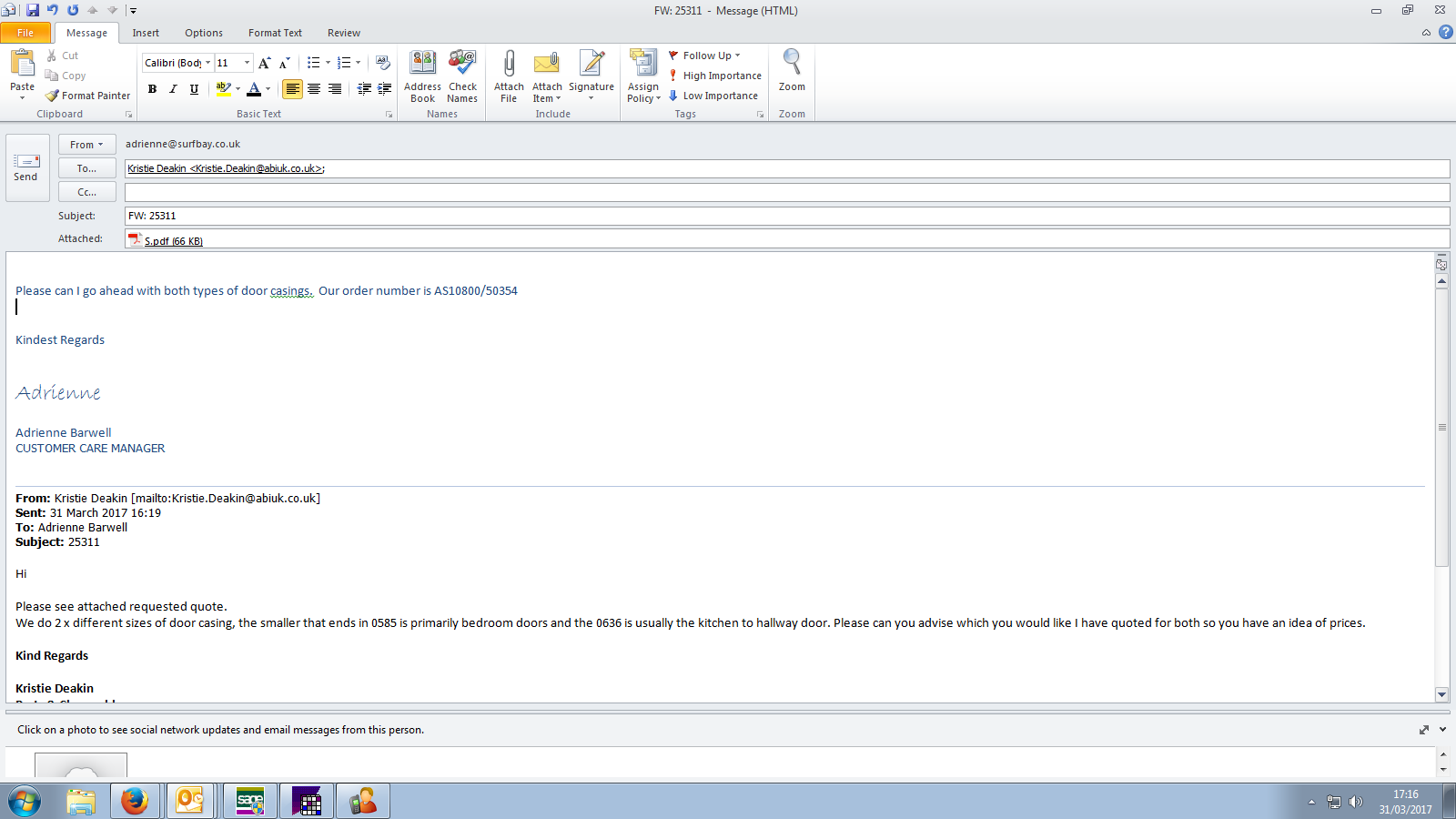
Task: Open the Tags dialog launcher
Action: [760, 115]
